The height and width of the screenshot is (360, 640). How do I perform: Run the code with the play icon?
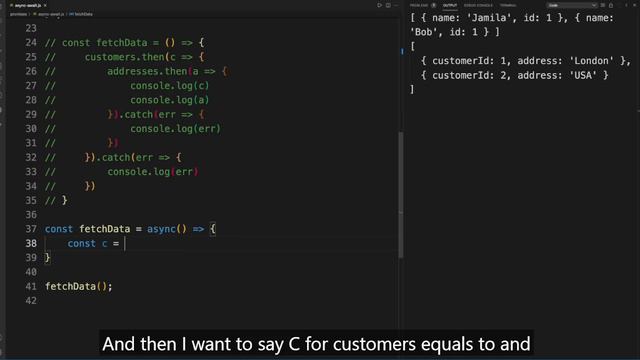pyautogui.click(x=379, y=5)
